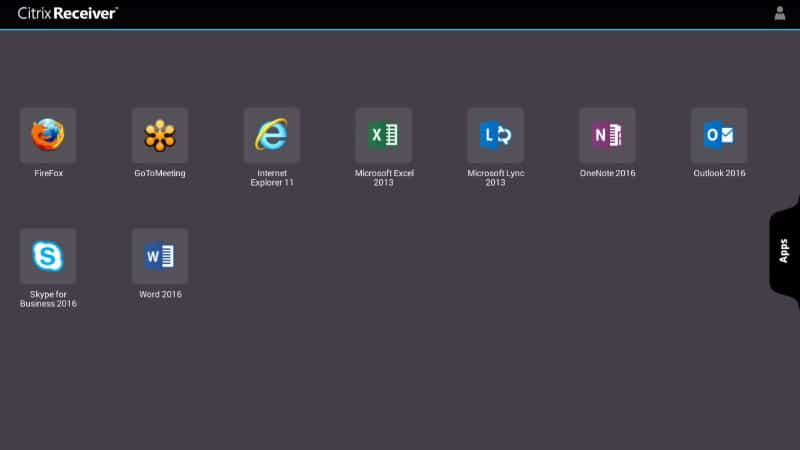Viewport: 800px width, 450px height.
Task: Click the "Internet Explorer 11" label
Action: (271, 178)
